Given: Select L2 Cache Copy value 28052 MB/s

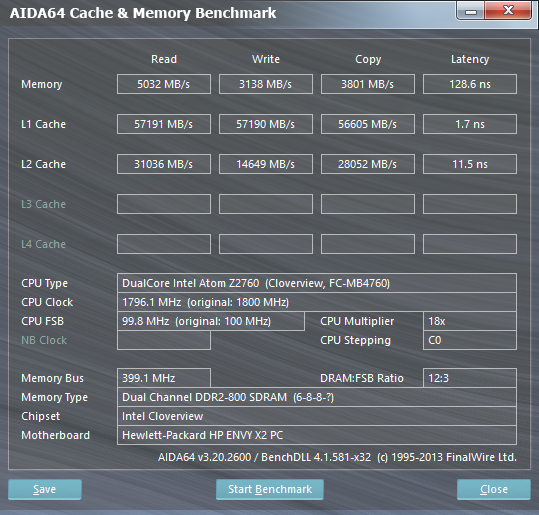Looking at the screenshot, I should click(368, 164).
